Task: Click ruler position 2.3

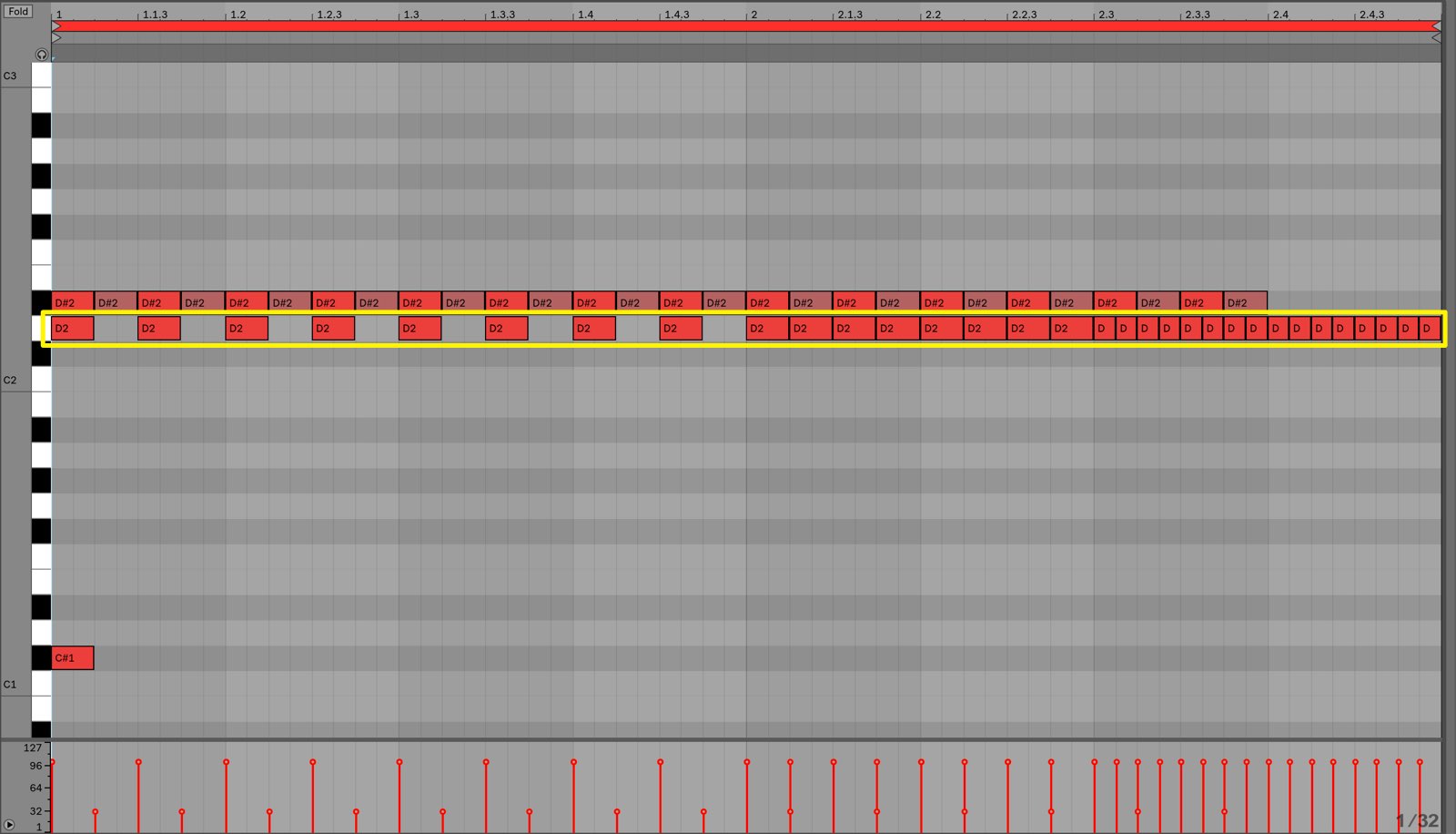Action: (1106, 15)
